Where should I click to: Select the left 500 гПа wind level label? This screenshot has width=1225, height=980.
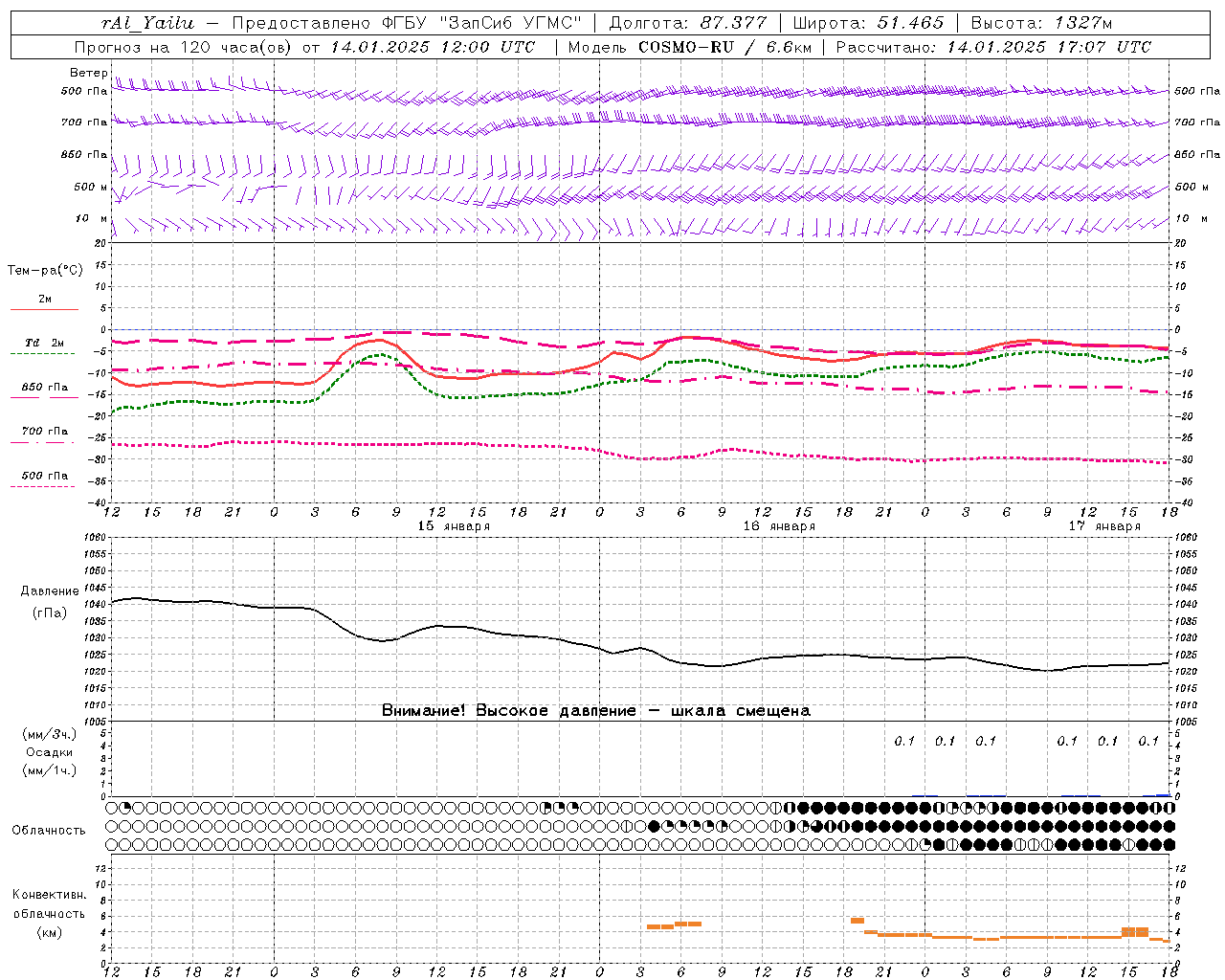tap(84, 92)
